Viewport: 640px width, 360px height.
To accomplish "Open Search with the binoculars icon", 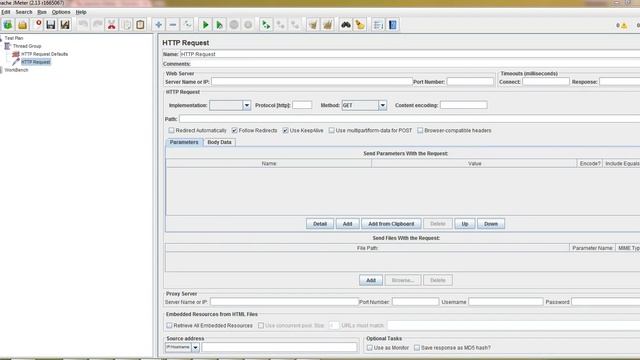I will tap(346, 25).
